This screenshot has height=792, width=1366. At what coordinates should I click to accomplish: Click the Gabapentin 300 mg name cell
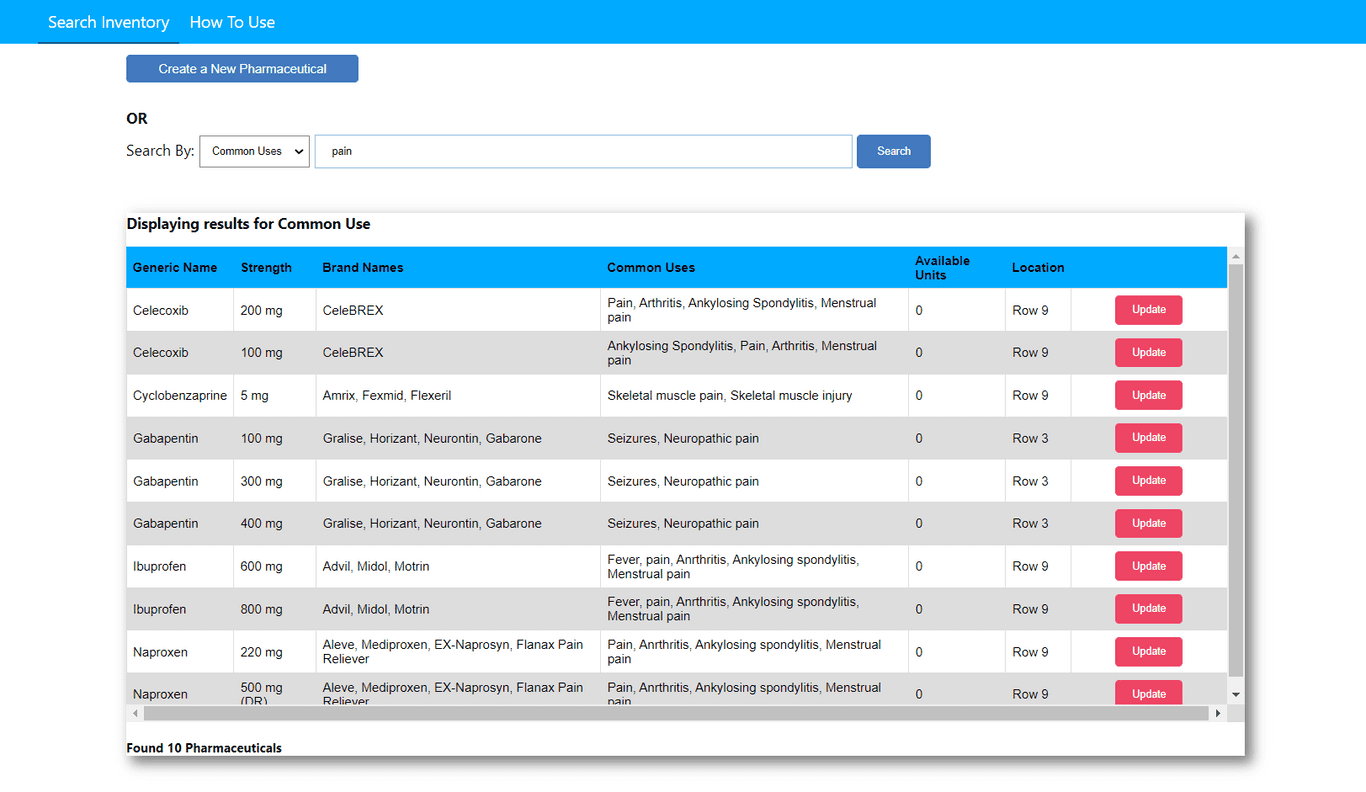(180, 481)
